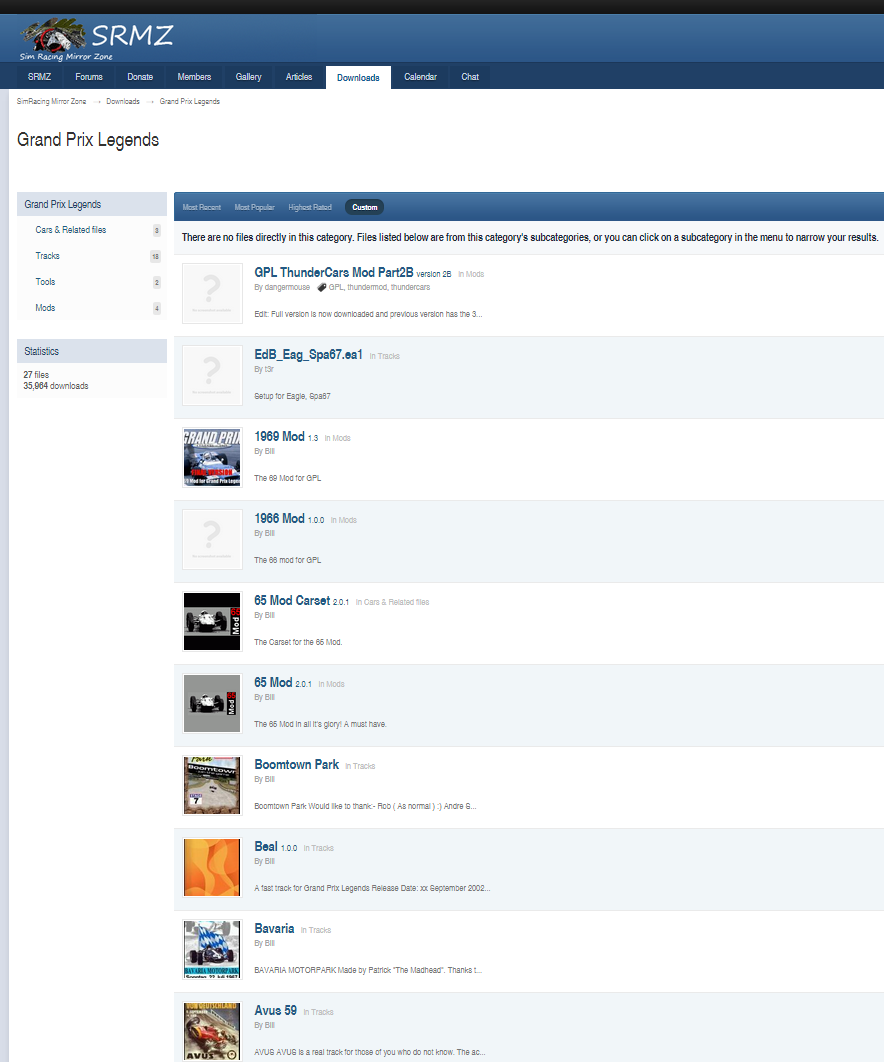Go to the Forums tab
Image resolution: width=884 pixels, height=1062 pixels.
[89, 77]
